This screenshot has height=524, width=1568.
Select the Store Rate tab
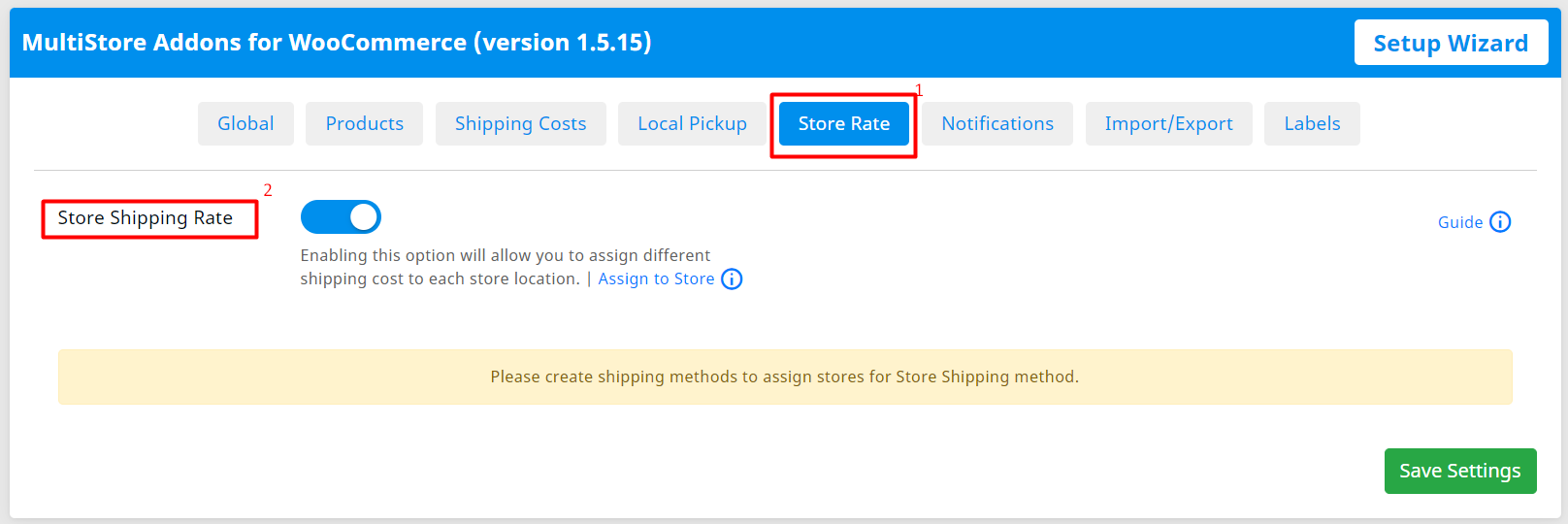(844, 123)
